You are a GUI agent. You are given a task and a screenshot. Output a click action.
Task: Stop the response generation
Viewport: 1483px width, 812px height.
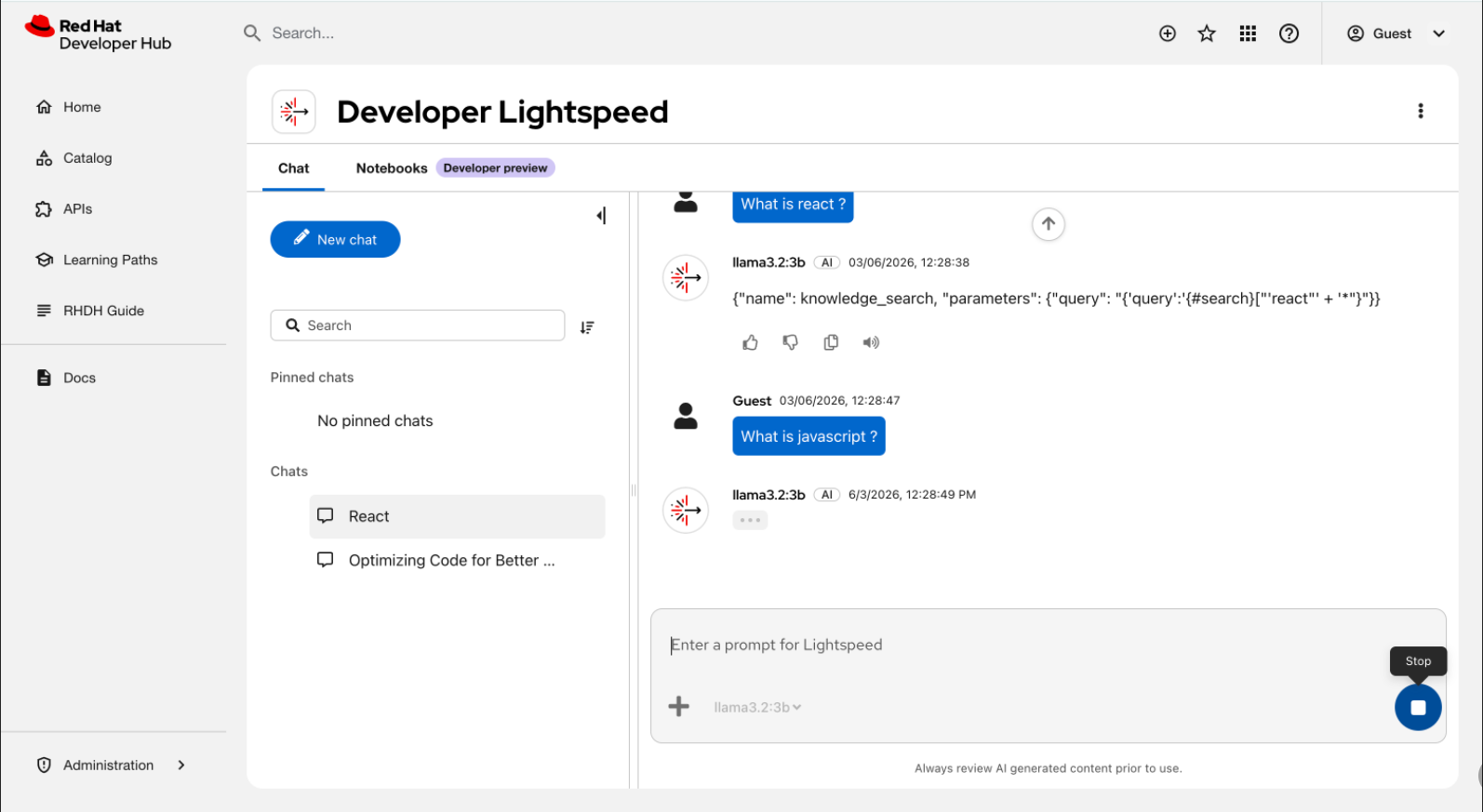tap(1418, 708)
